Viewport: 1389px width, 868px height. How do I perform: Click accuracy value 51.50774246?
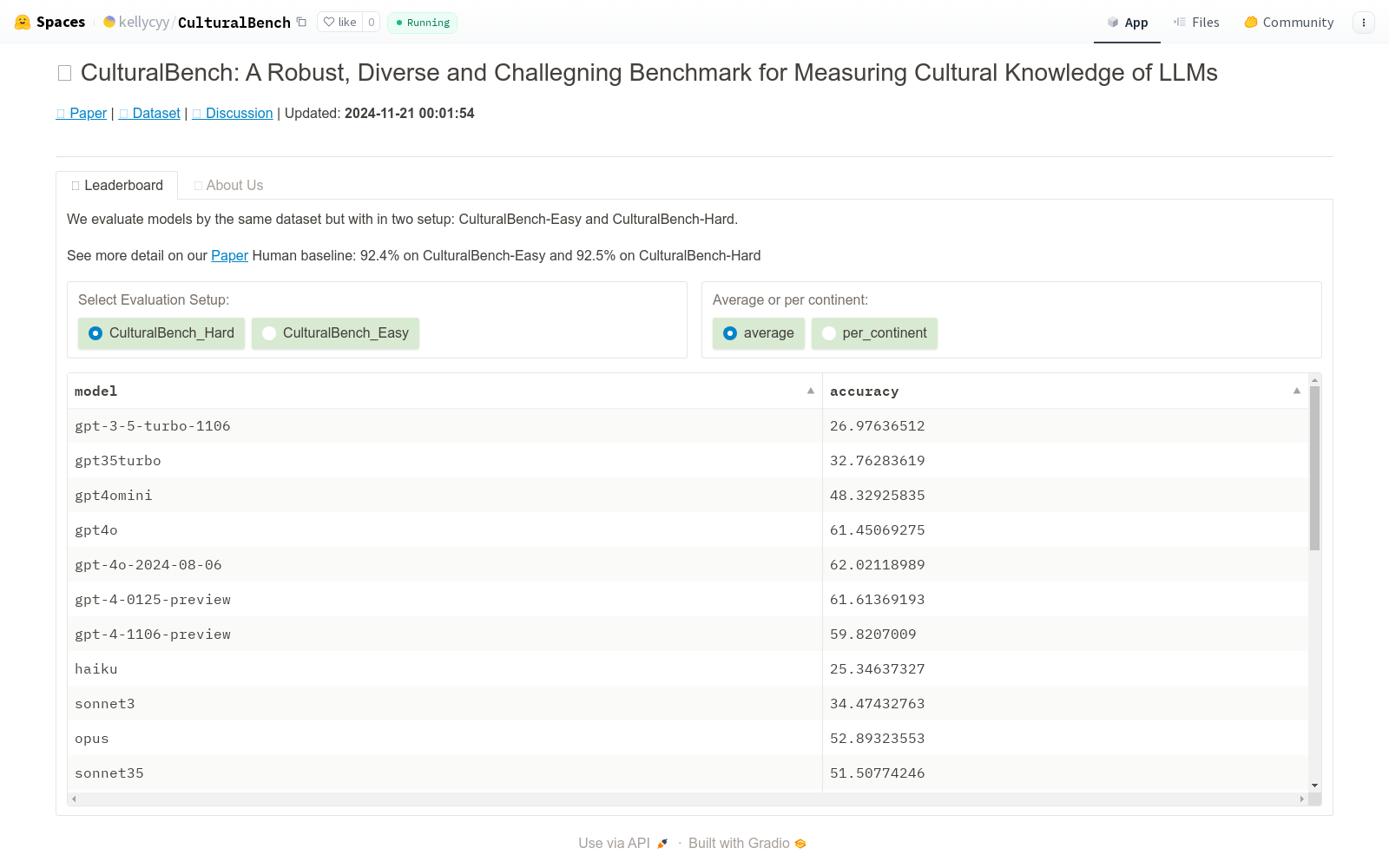tap(877, 773)
